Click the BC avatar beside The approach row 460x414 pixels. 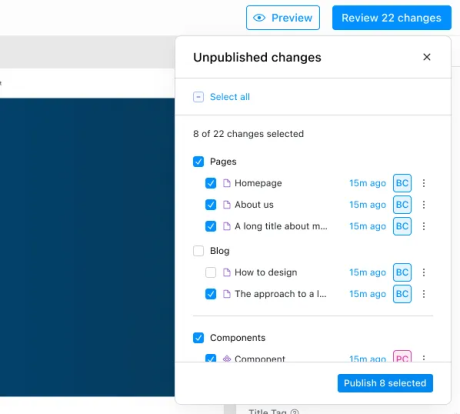tap(402, 294)
